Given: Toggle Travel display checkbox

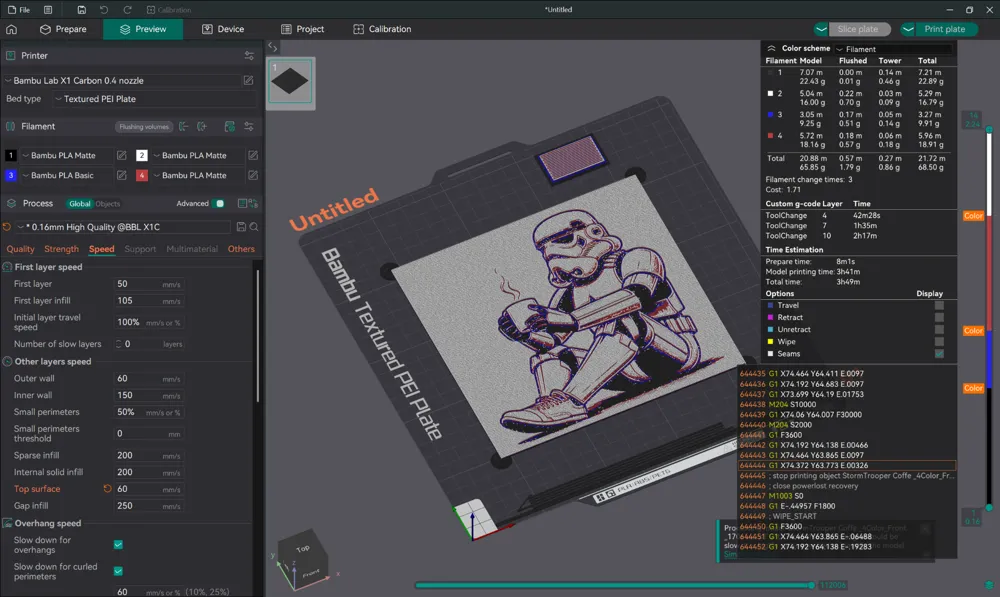Looking at the screenshot, I should tap(939, 306).
